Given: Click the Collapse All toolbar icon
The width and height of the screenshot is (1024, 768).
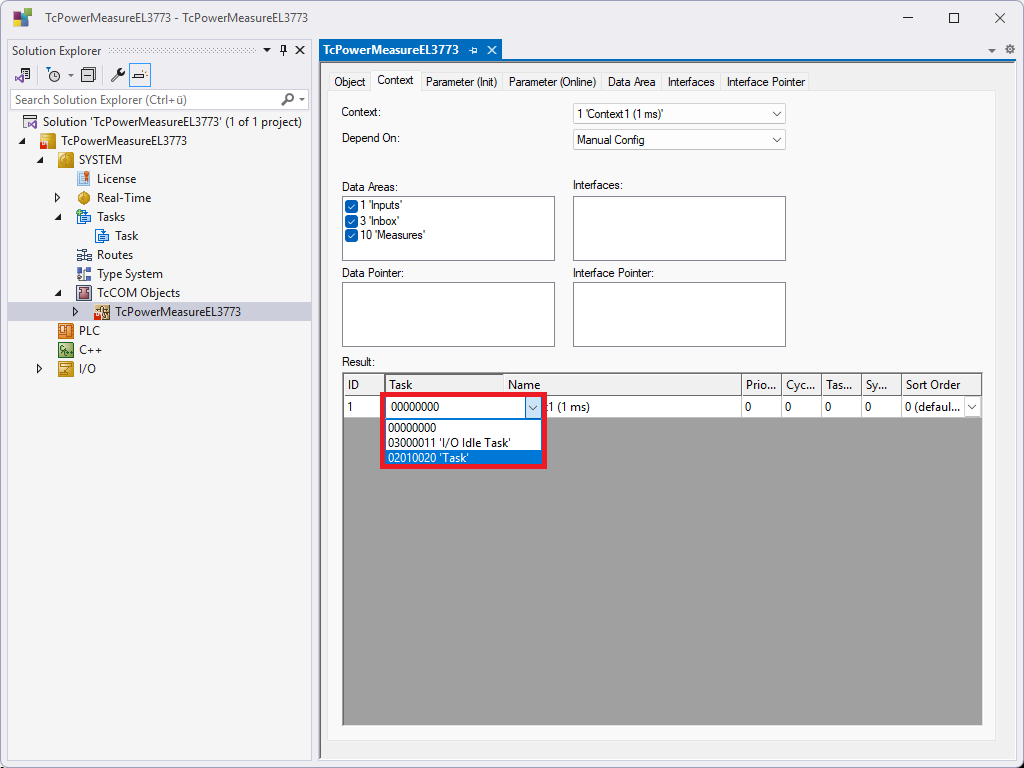Looking at the screenshot, I should click(x=88, y=76).
